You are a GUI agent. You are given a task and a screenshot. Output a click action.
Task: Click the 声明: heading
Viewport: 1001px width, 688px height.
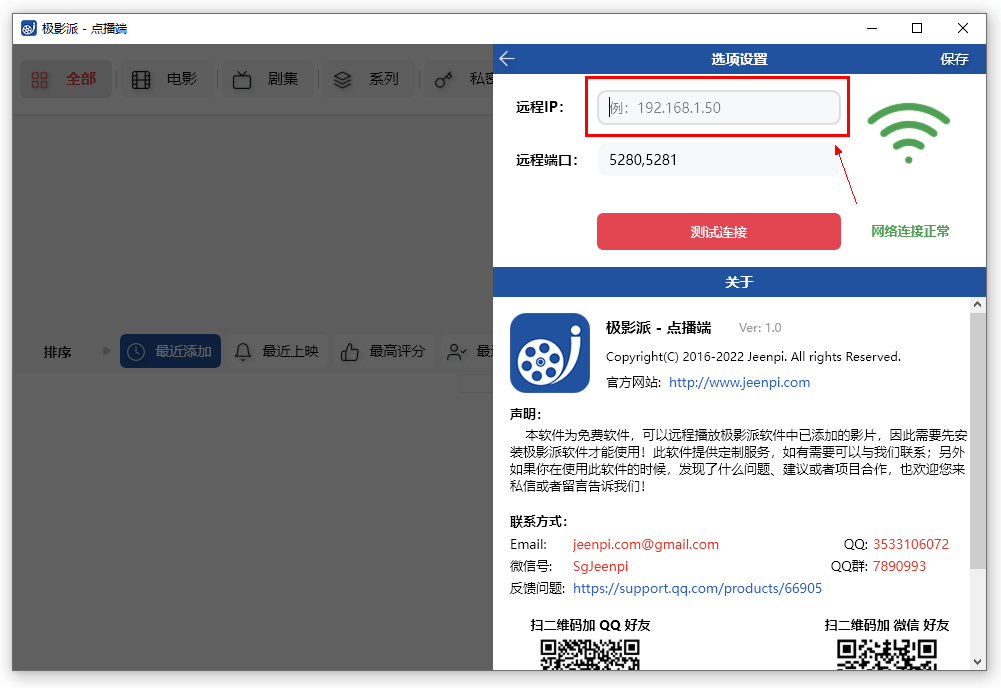[525, 414]
